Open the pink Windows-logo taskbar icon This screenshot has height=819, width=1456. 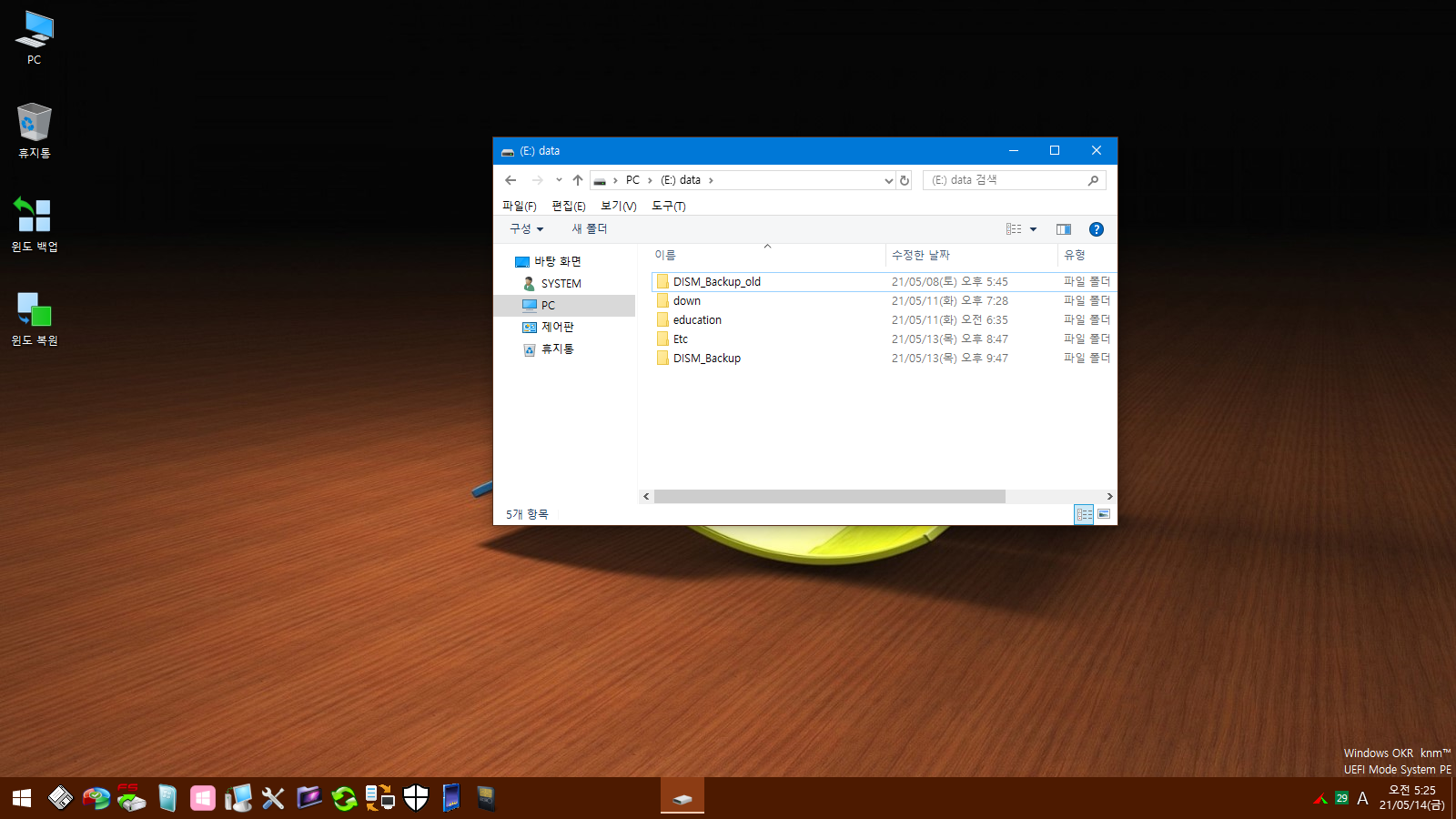click(x=202, y=798)
